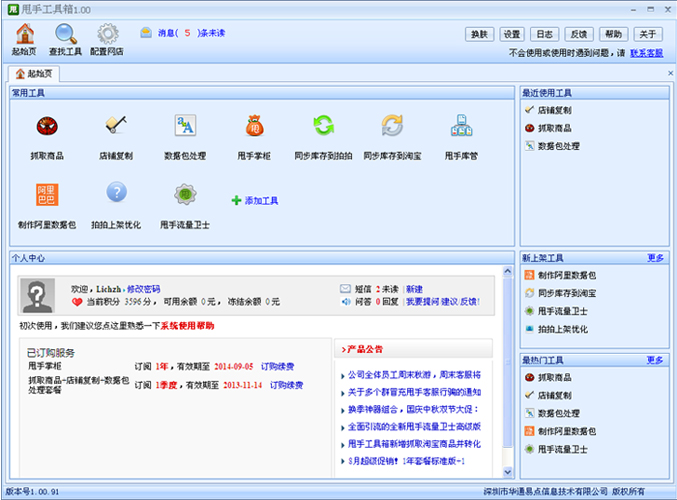
Task: Click the 换肤 button
Action: (x=479, y=34)
